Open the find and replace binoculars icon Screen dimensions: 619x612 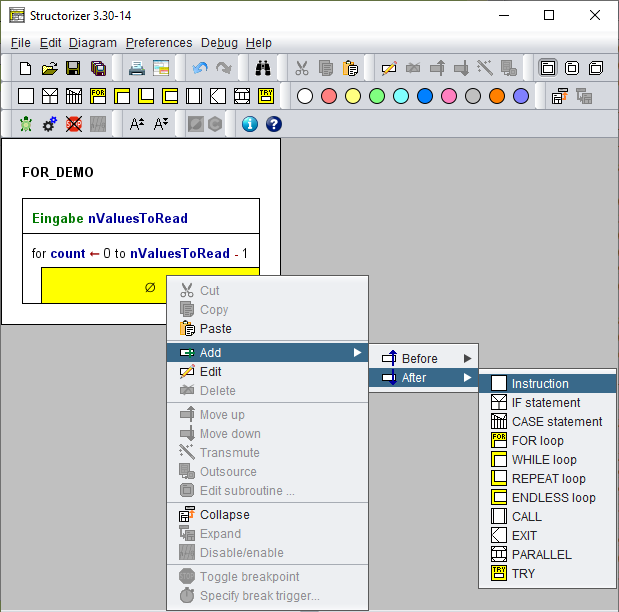(x=263, y=68)
